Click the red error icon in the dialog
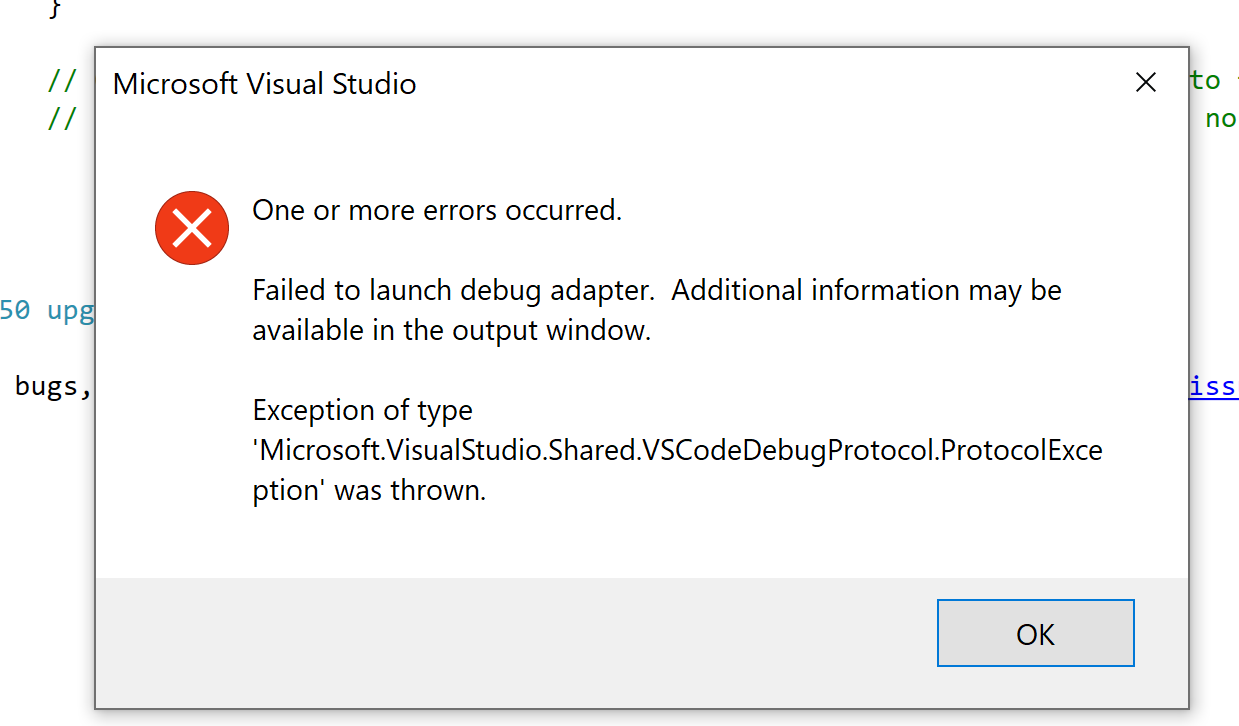Image resolution: width=1239 pixels, height=726 pixels. point(192,228)
